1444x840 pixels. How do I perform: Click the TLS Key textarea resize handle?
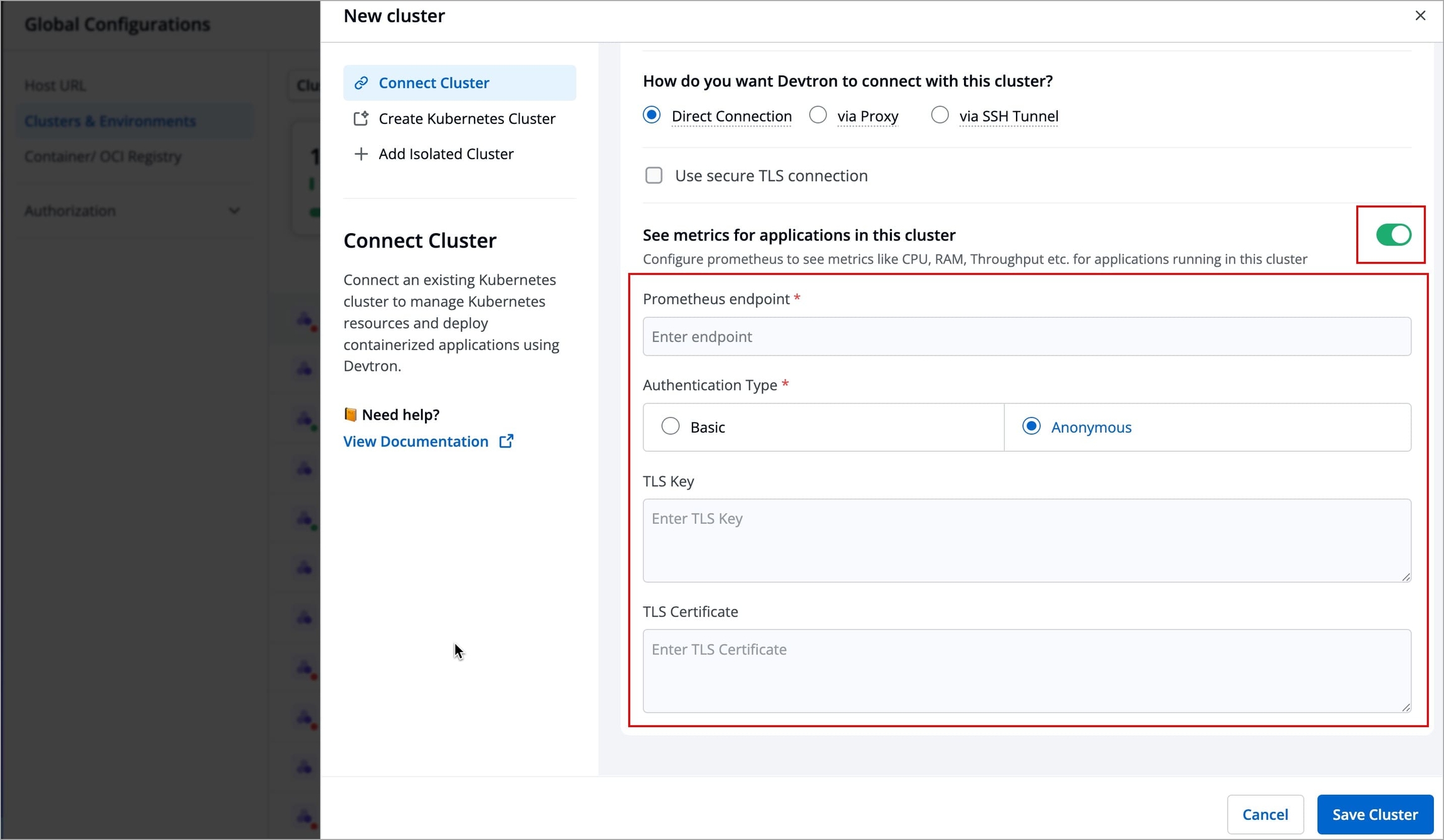[1406, 577]
